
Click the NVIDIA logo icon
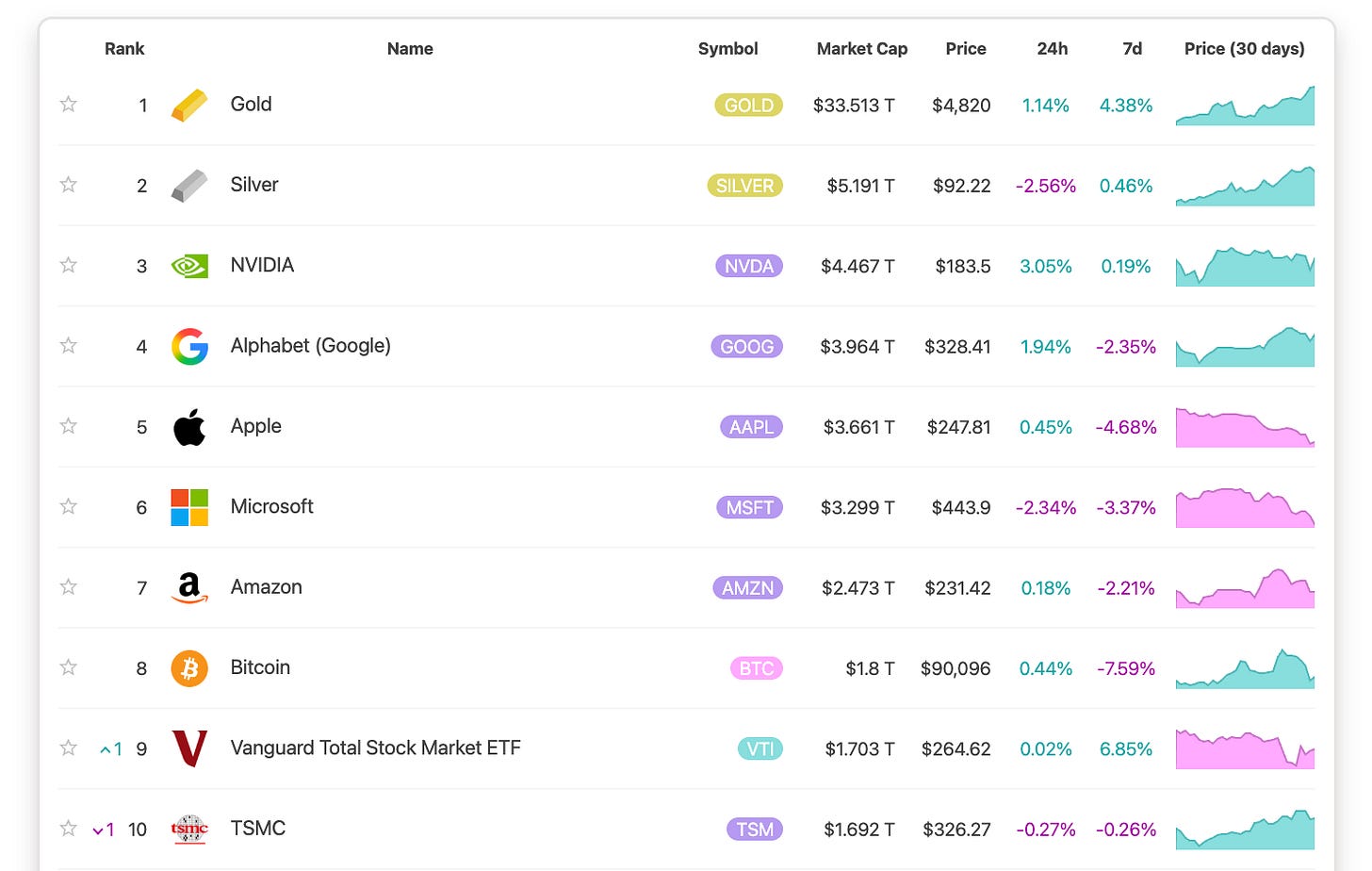click(x=189, y=266)
